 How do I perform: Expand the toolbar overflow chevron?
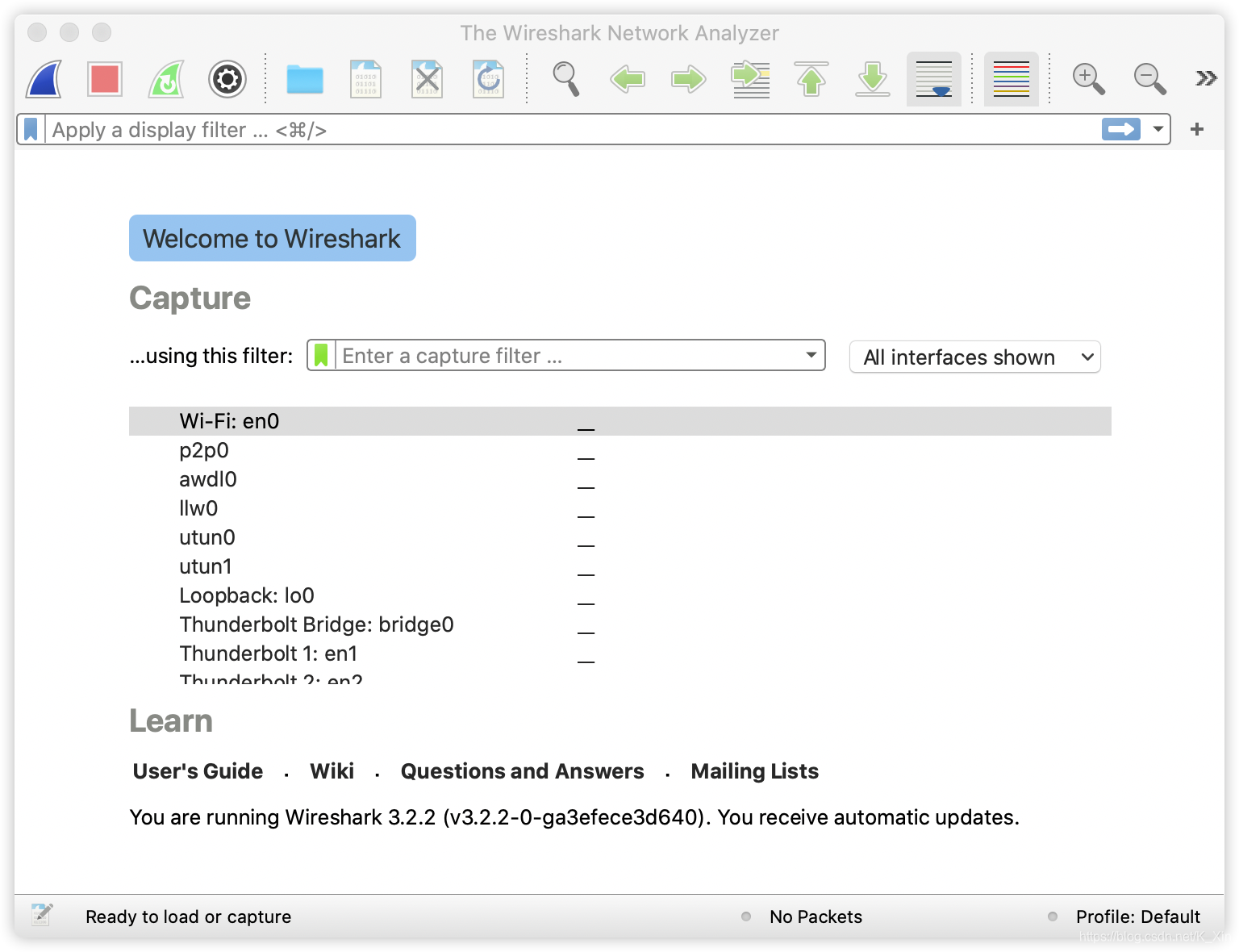[x=1206, y=78]
